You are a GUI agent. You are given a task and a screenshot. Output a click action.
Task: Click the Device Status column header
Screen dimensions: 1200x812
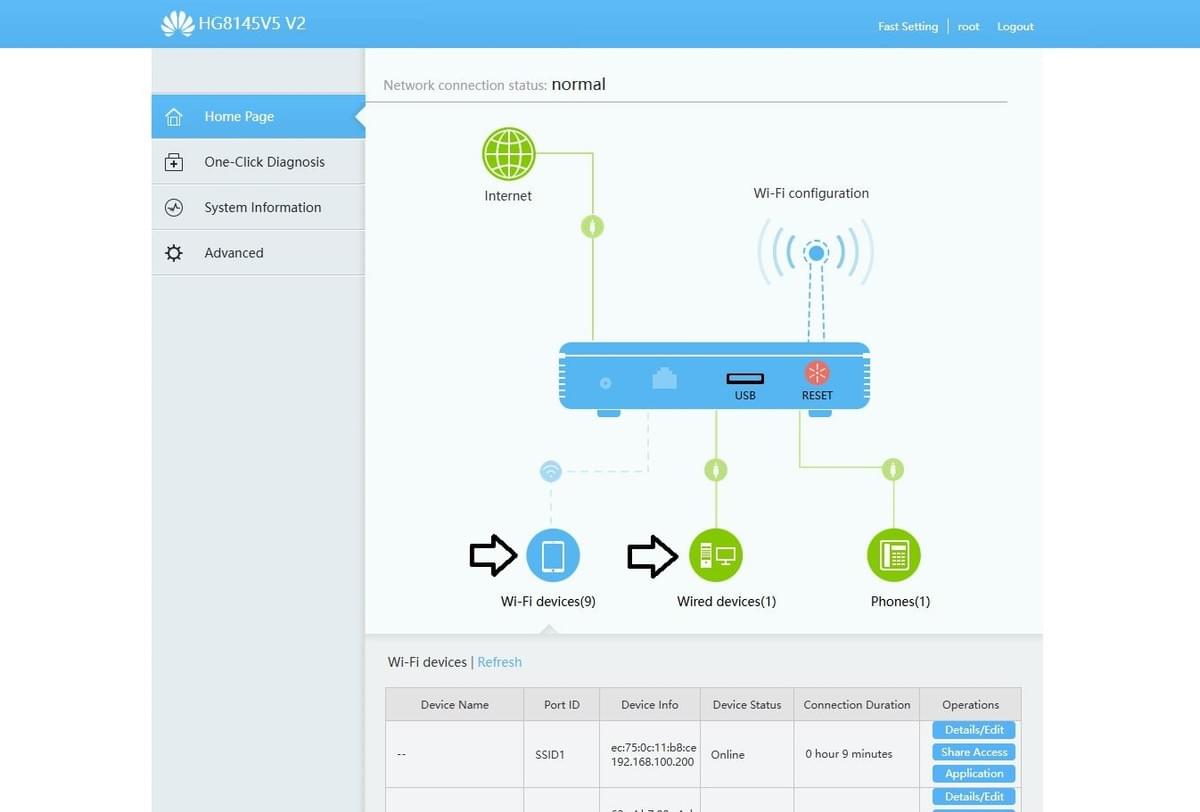pos(747,705)
